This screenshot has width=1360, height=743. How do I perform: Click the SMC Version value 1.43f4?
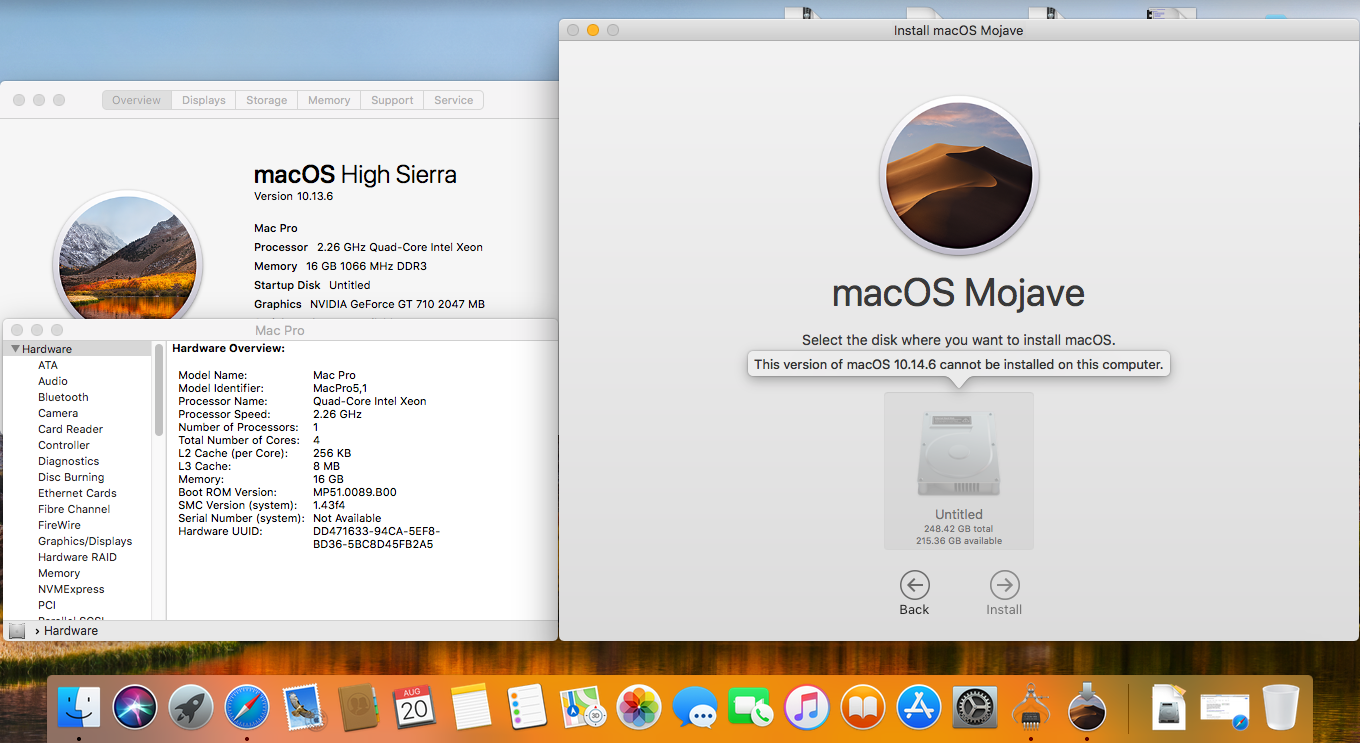coord(328,505)
